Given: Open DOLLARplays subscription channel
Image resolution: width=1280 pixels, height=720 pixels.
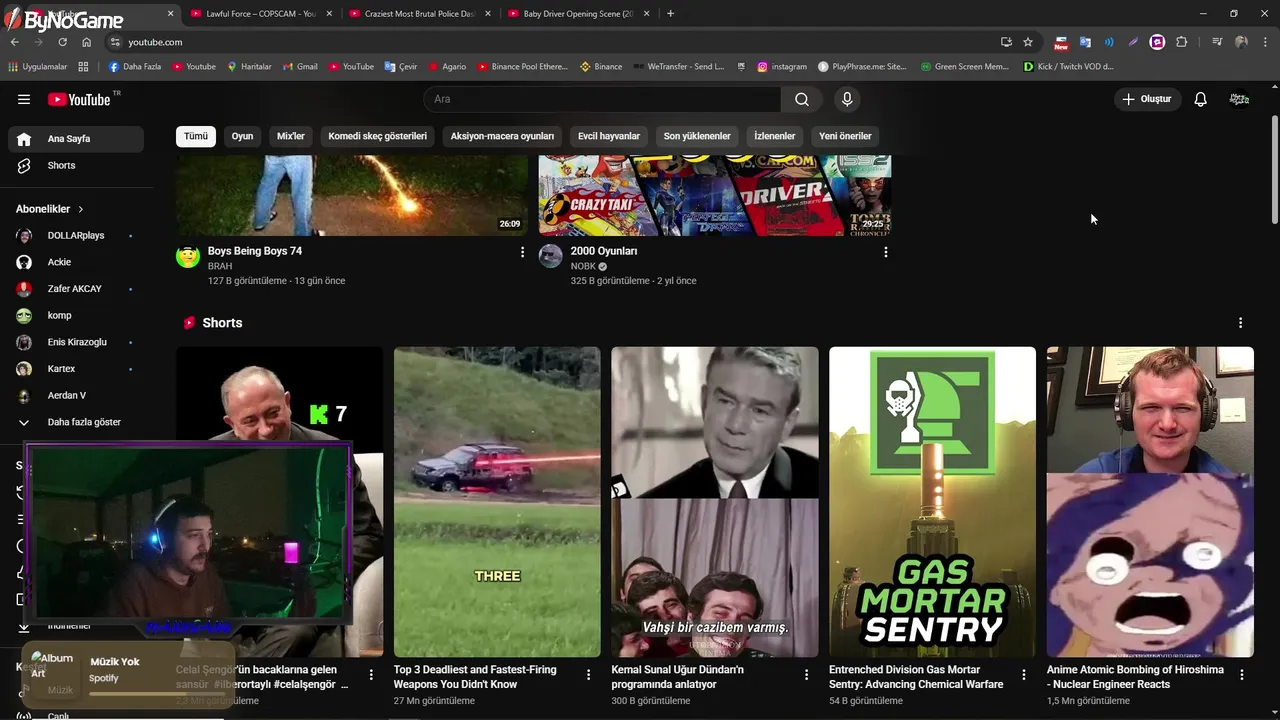Looking at the screenshot, I should point(76,235).
